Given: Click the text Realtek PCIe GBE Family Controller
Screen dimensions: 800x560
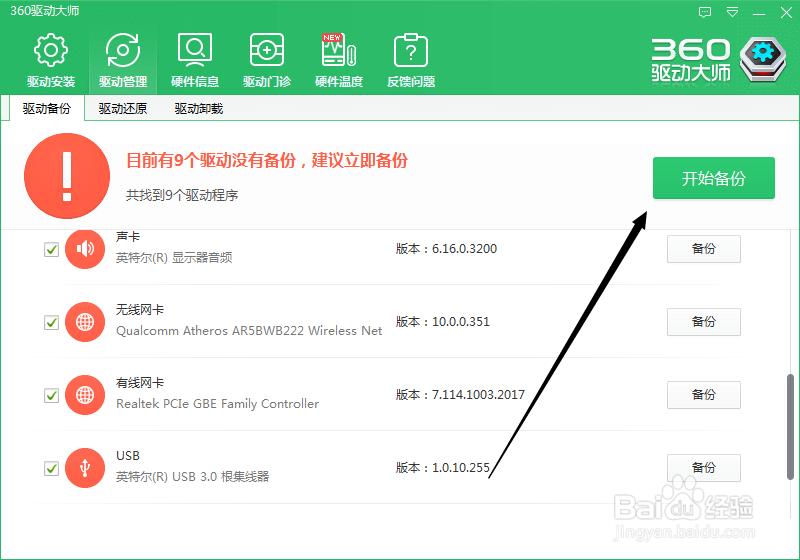Looking at the screenshot, I should pyautogui.click(x=217, y=403).
